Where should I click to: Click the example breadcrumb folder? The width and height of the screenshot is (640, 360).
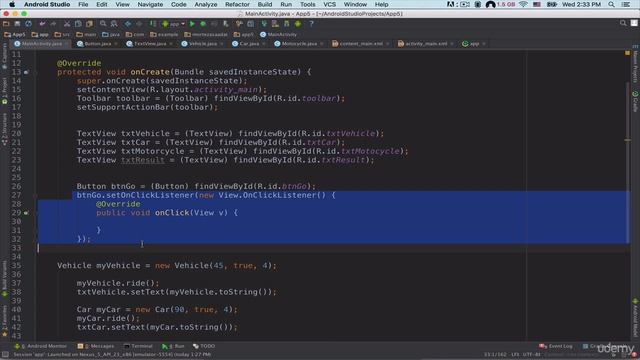click(164, 35)
